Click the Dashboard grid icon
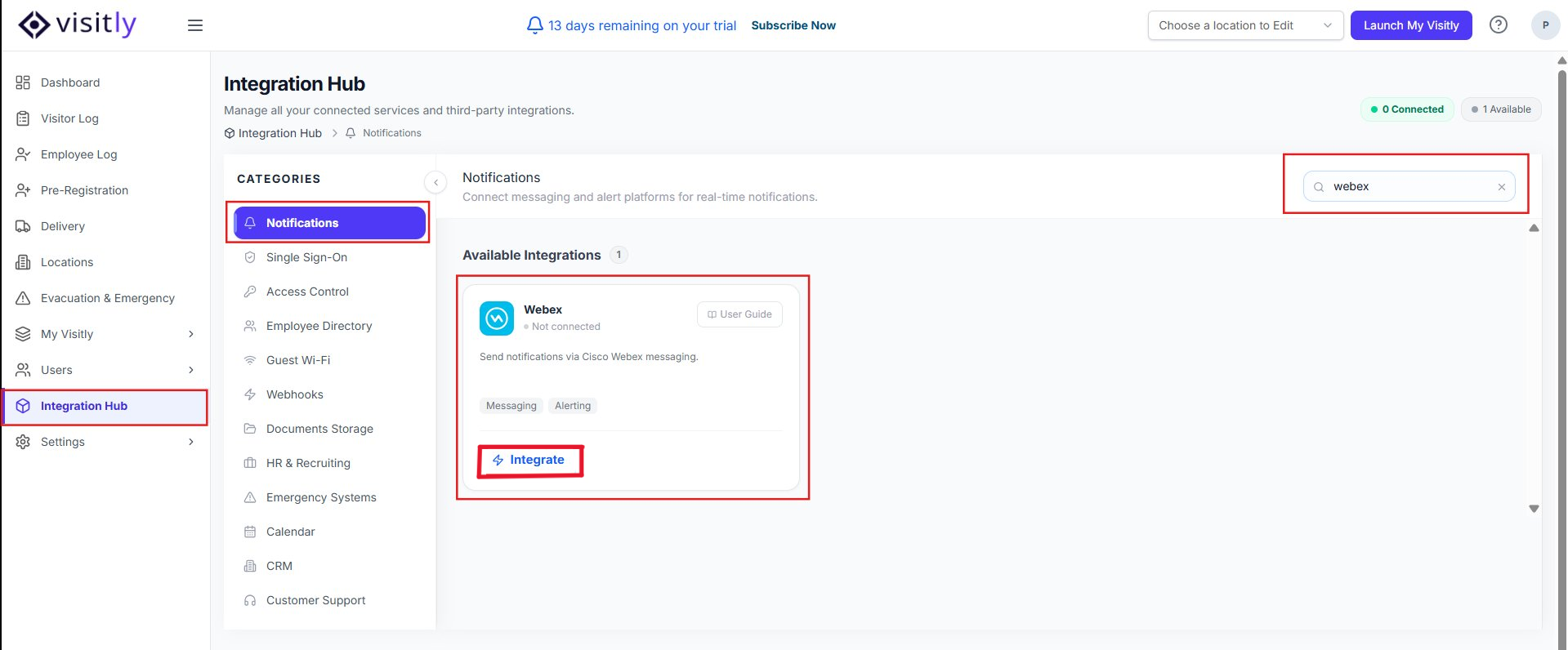This screenshot has height=650, width=1568. tap(23, 82)
